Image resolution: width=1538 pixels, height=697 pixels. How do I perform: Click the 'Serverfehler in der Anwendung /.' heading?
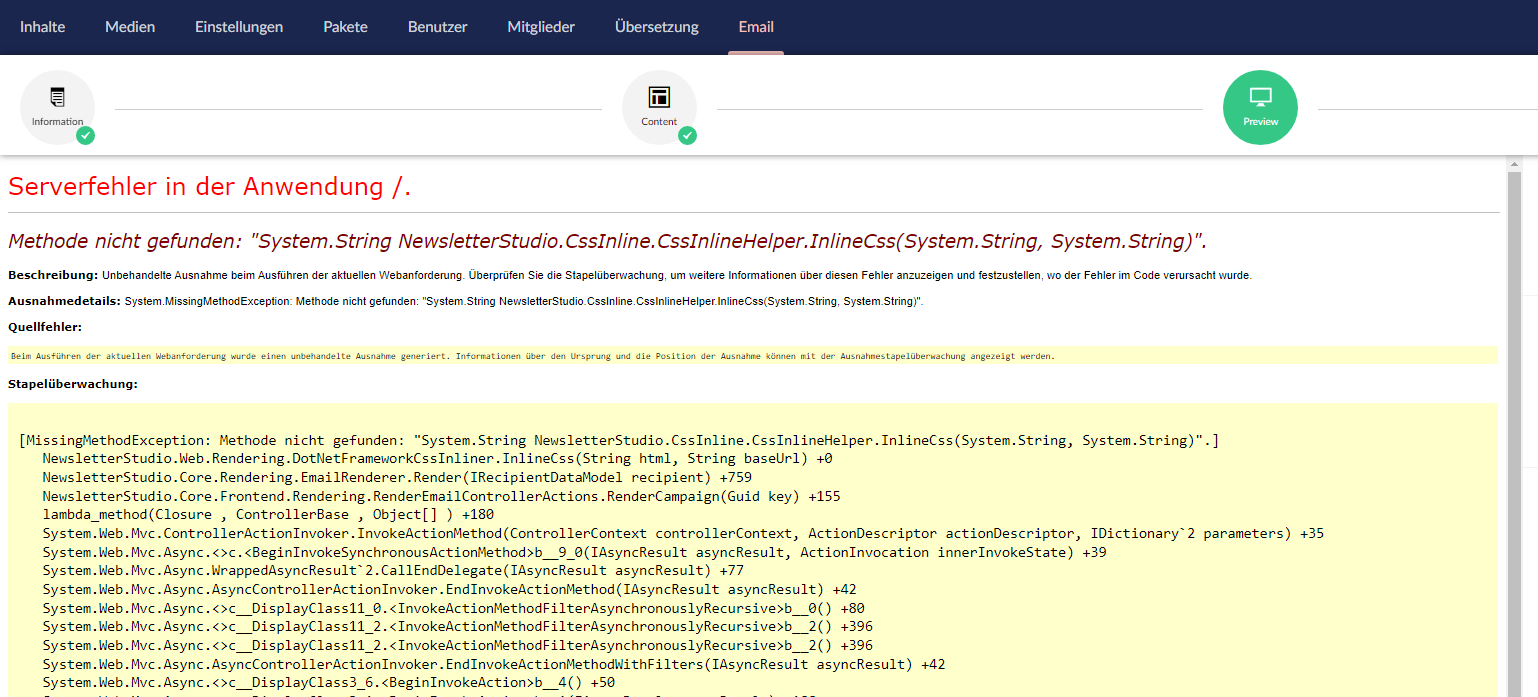point(210,186)
